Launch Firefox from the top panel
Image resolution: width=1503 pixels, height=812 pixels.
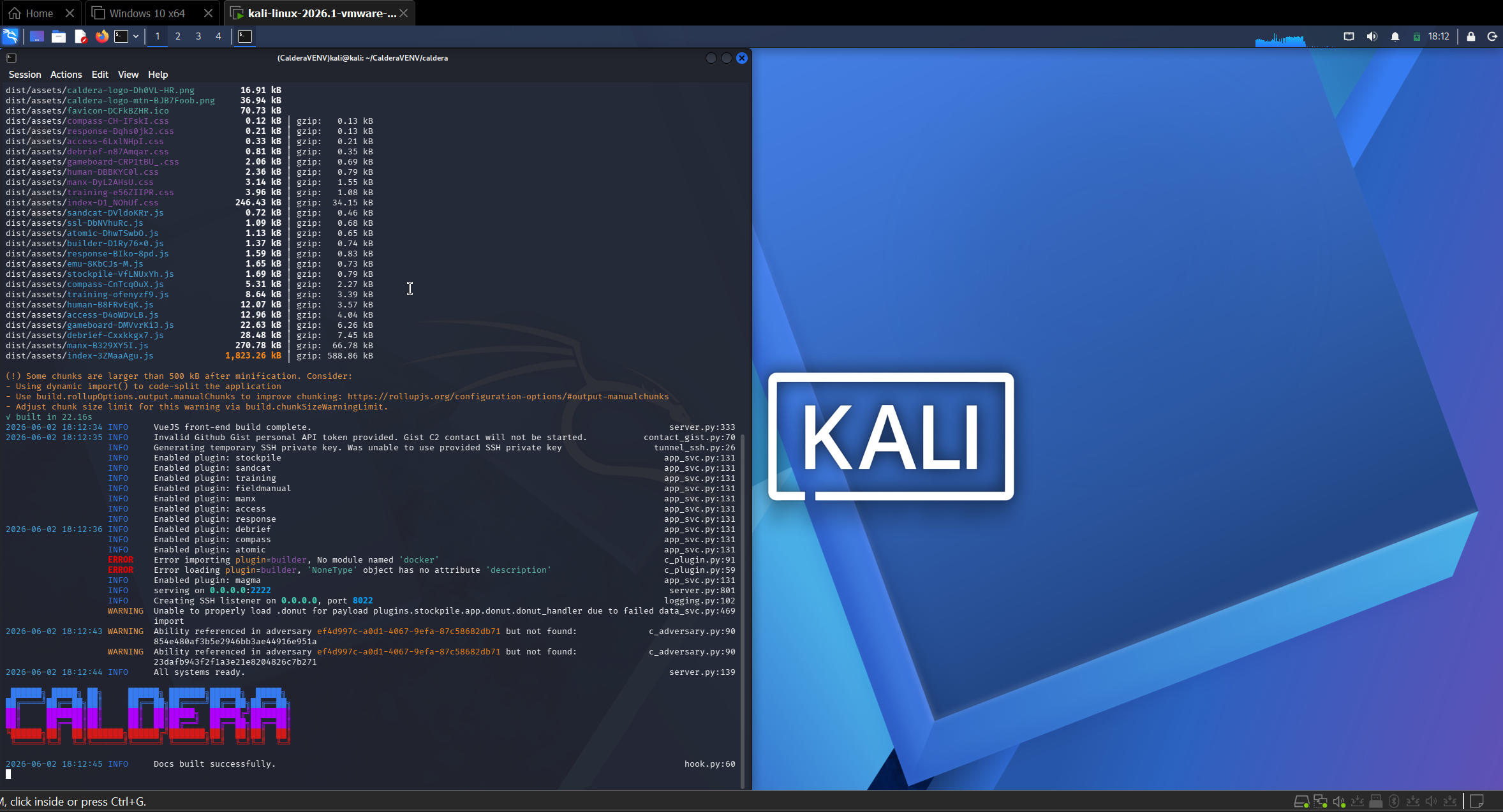(x=102, y=36)
